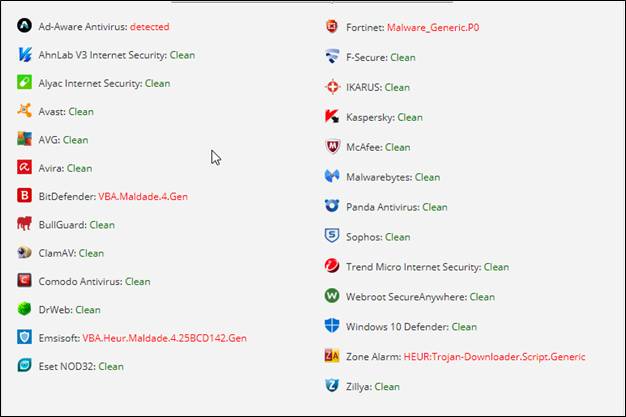The height and width of the screenshot is (417, 626).
Task: Click the AVG multicolor icon
Action: (x=25, y=139)
